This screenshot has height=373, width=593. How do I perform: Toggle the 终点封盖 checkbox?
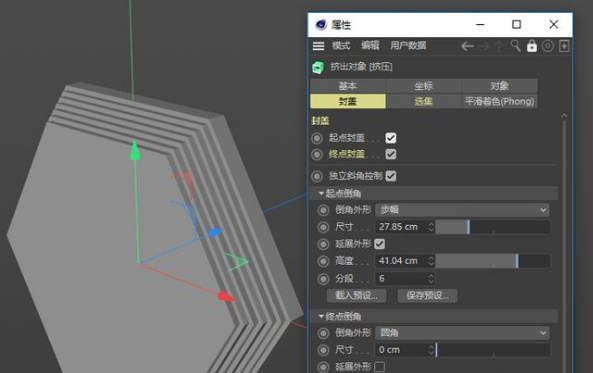(x=391, y=154)
